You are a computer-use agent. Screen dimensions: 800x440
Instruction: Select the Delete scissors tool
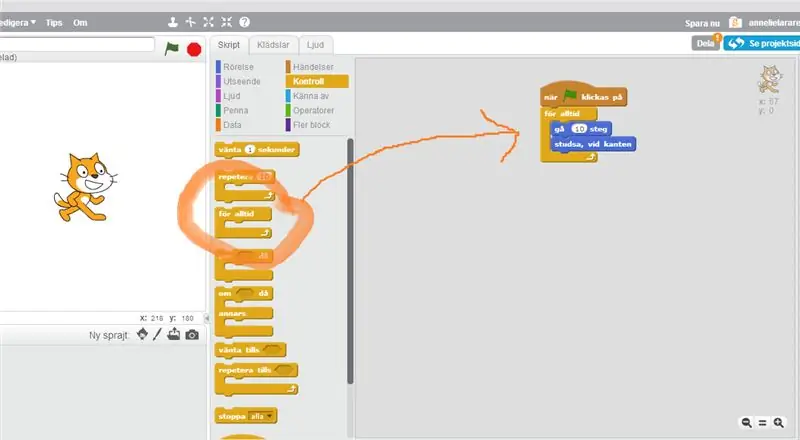pos(191,22)
